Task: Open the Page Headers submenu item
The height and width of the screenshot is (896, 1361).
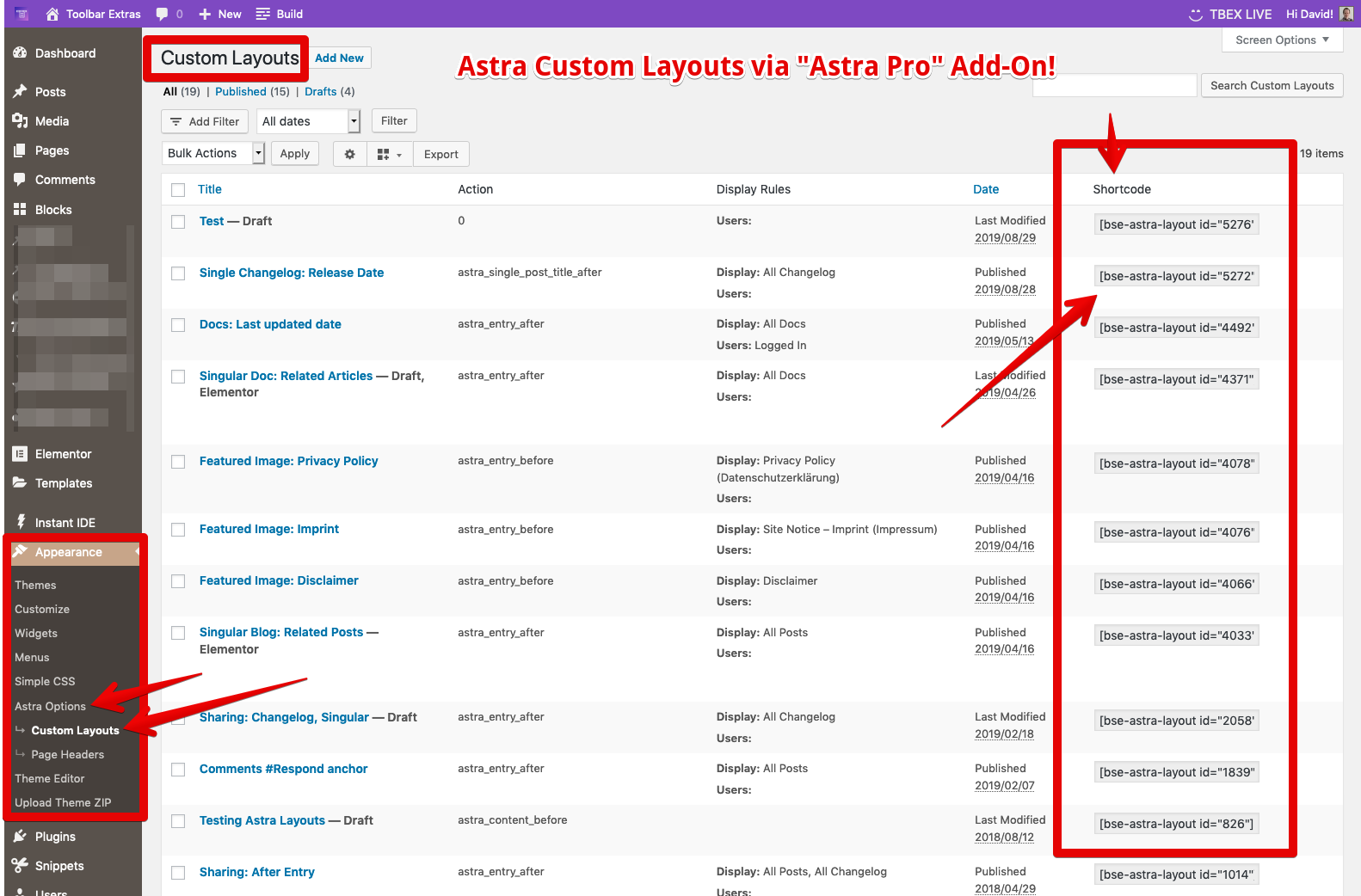Action: (67, 754)
